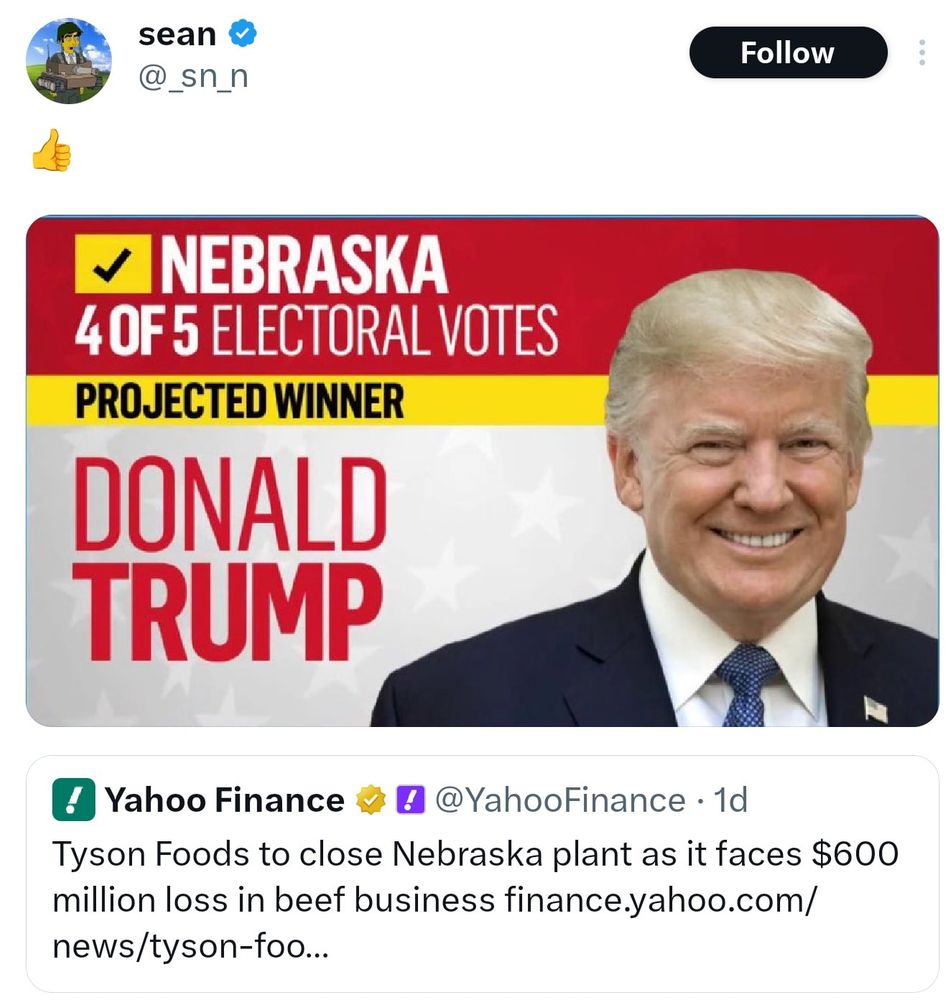Open the @YahooFinance handle link
Screen dimensions: 948x1000
[x=560, y=800]
